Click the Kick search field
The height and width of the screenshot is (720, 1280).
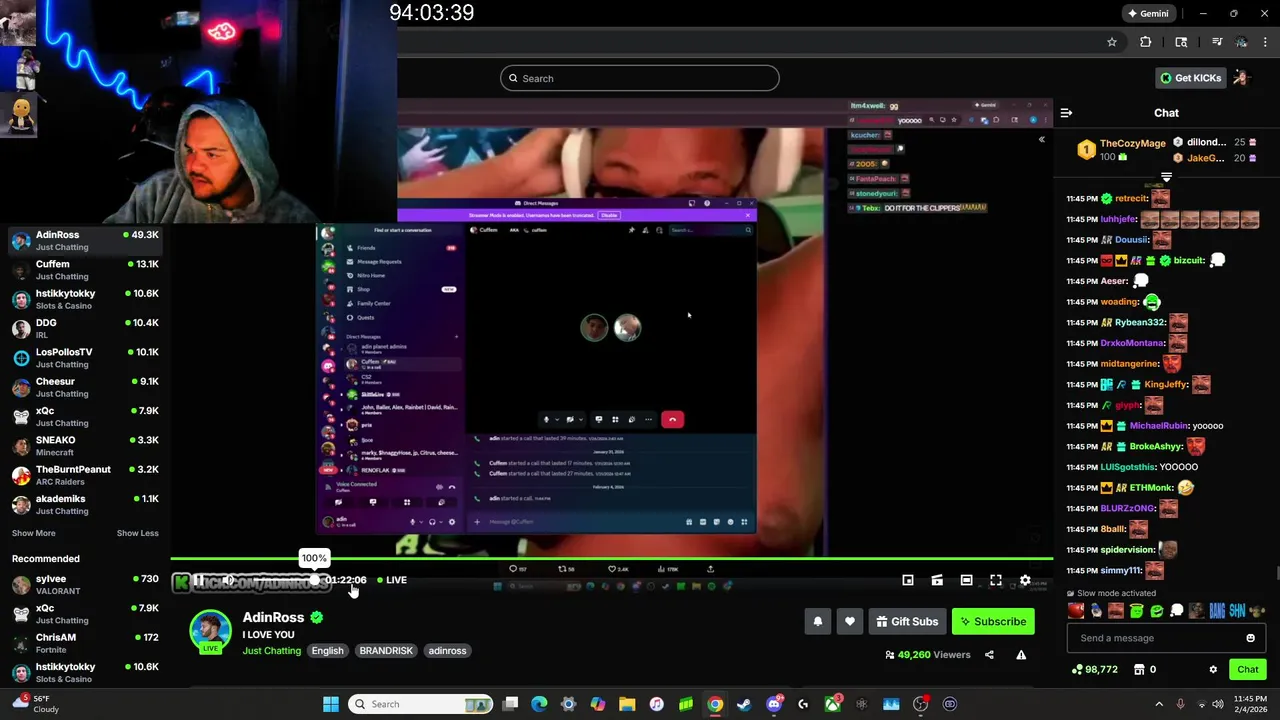(640, 78)
